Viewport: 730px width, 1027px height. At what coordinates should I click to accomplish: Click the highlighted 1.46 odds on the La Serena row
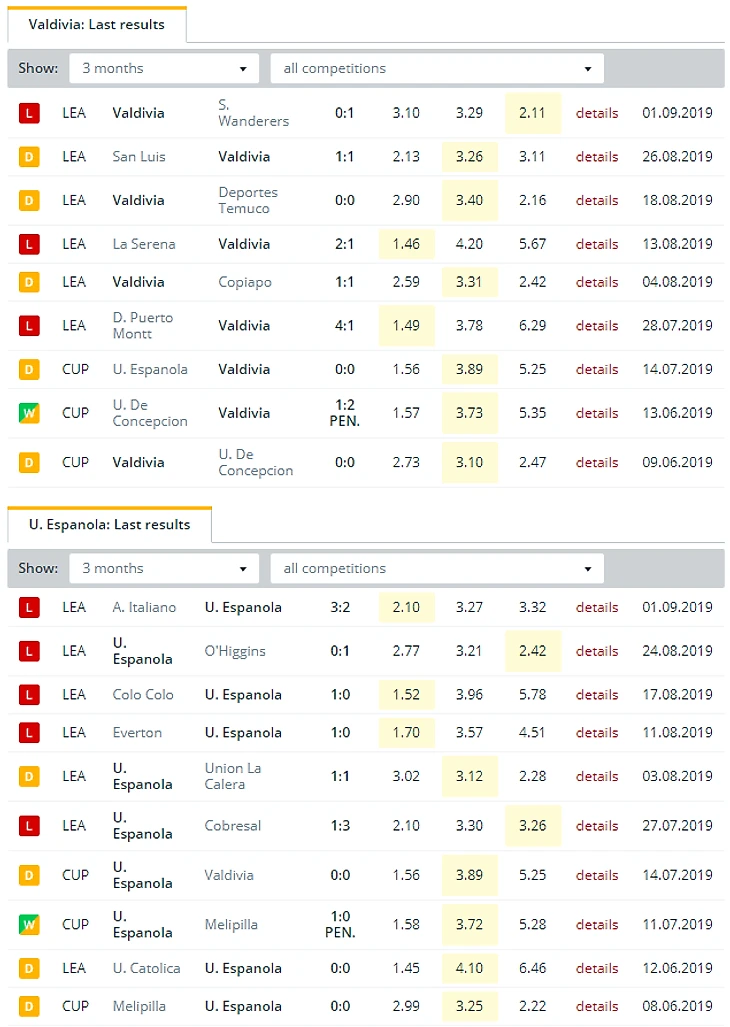[x=406, y=244]
